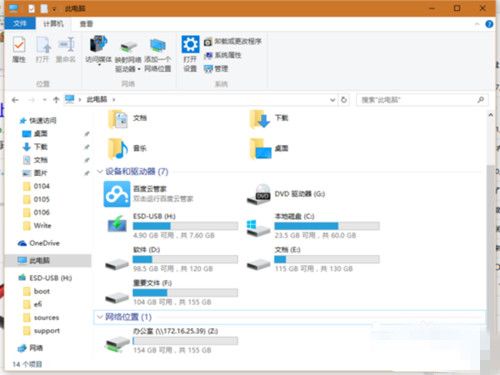Select 下载 in the Quick access list
Image resolution: width=500 pixels, height=375 pixels.
[x=35, y=147]
